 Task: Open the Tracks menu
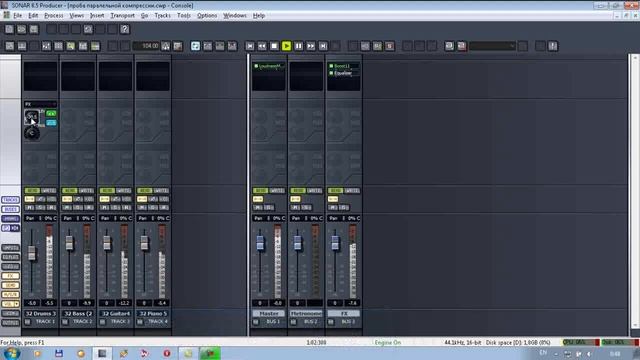(x=162, y=16)
